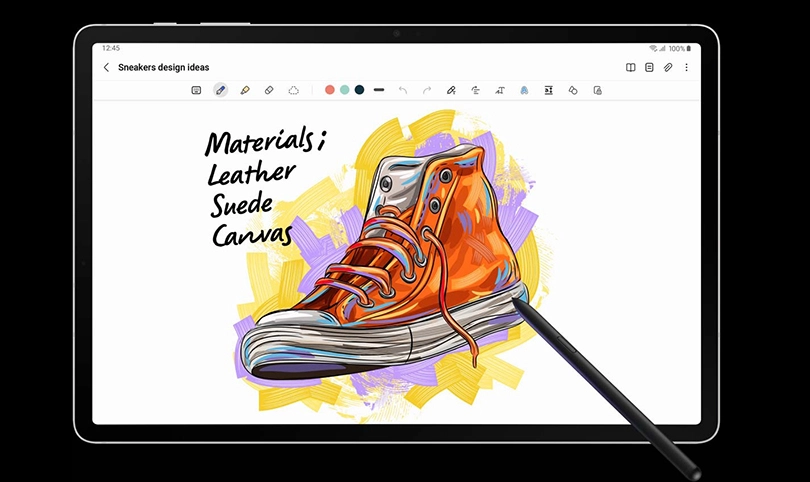Open the three-dot more options menu
Viewport: 810px width, 482px height.
[x=686, y=67]
